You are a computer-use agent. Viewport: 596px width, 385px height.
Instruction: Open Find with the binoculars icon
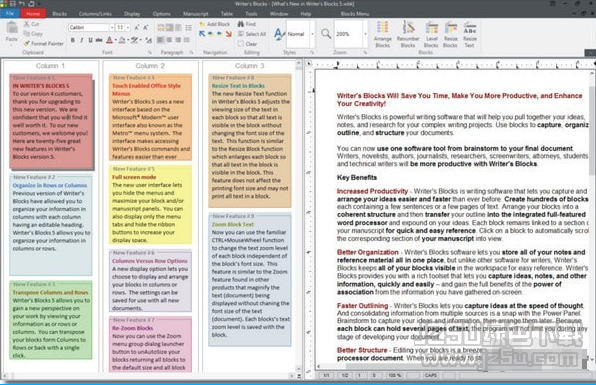click(x=247, y=24)
